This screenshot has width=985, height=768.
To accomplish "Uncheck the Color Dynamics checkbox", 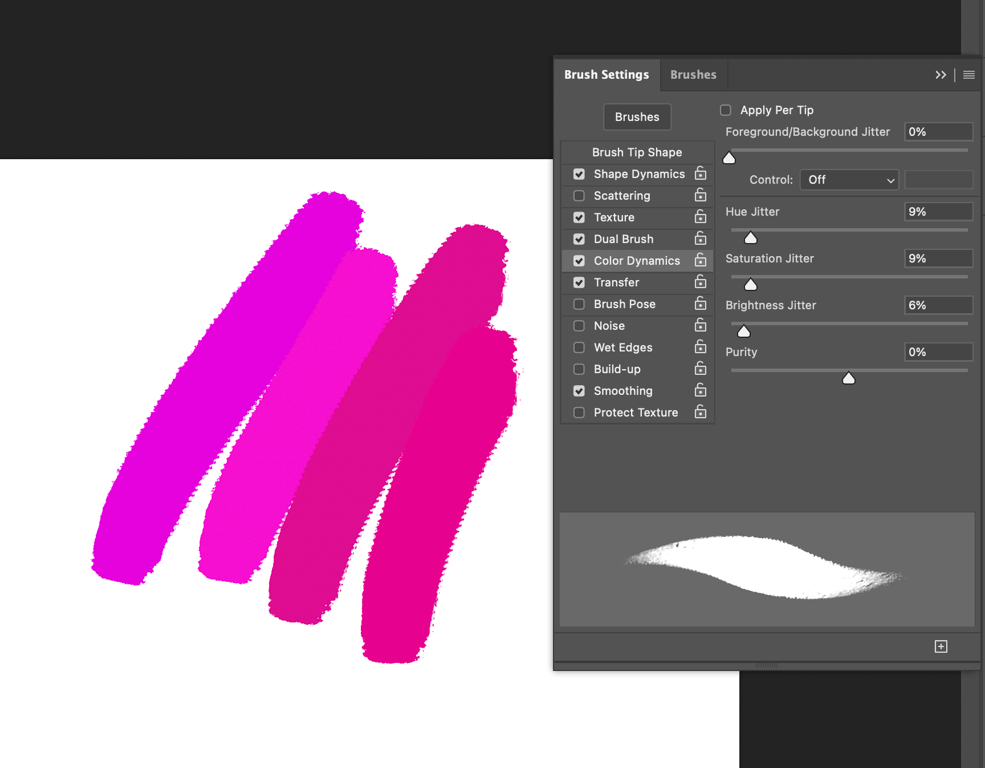I will 579,261.
